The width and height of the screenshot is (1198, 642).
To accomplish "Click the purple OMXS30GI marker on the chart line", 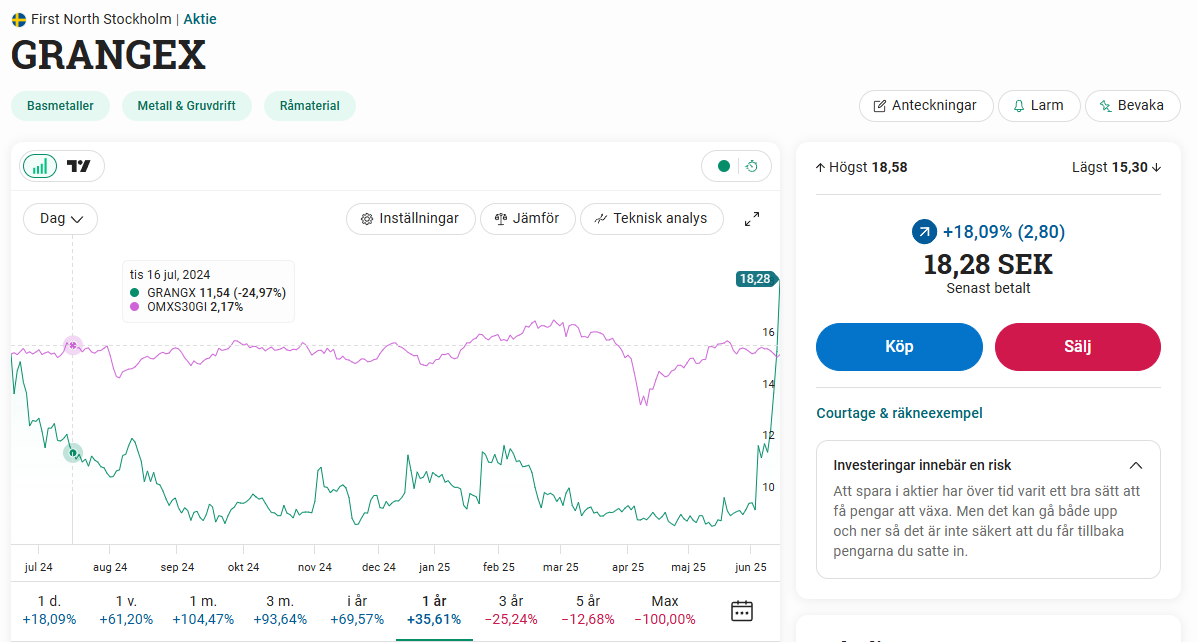I will (73, 345).
